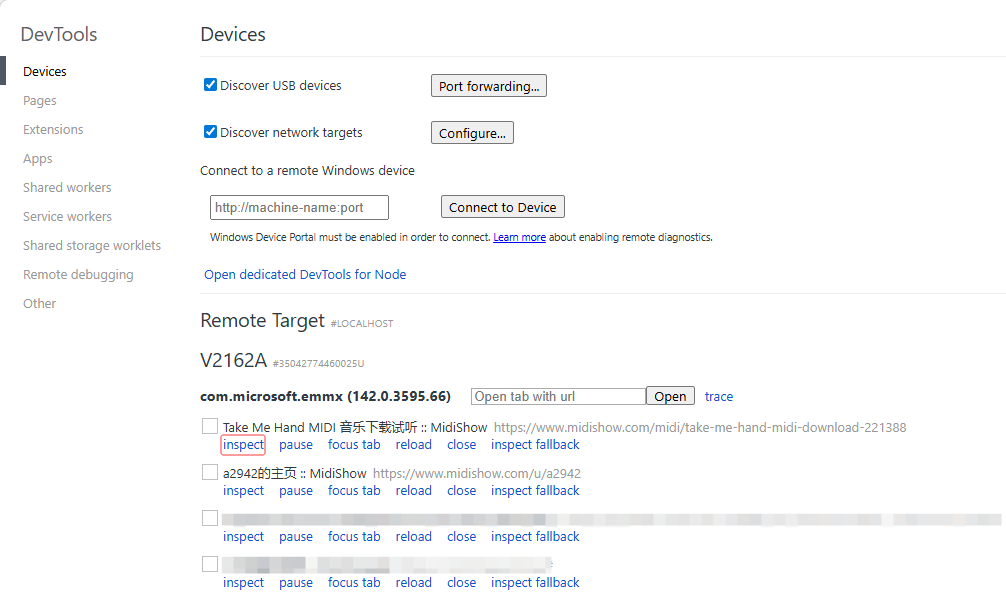The image size is (1006, 593).
Task: Open the Port forwarding settings
Action: click(x=488, y=86)
